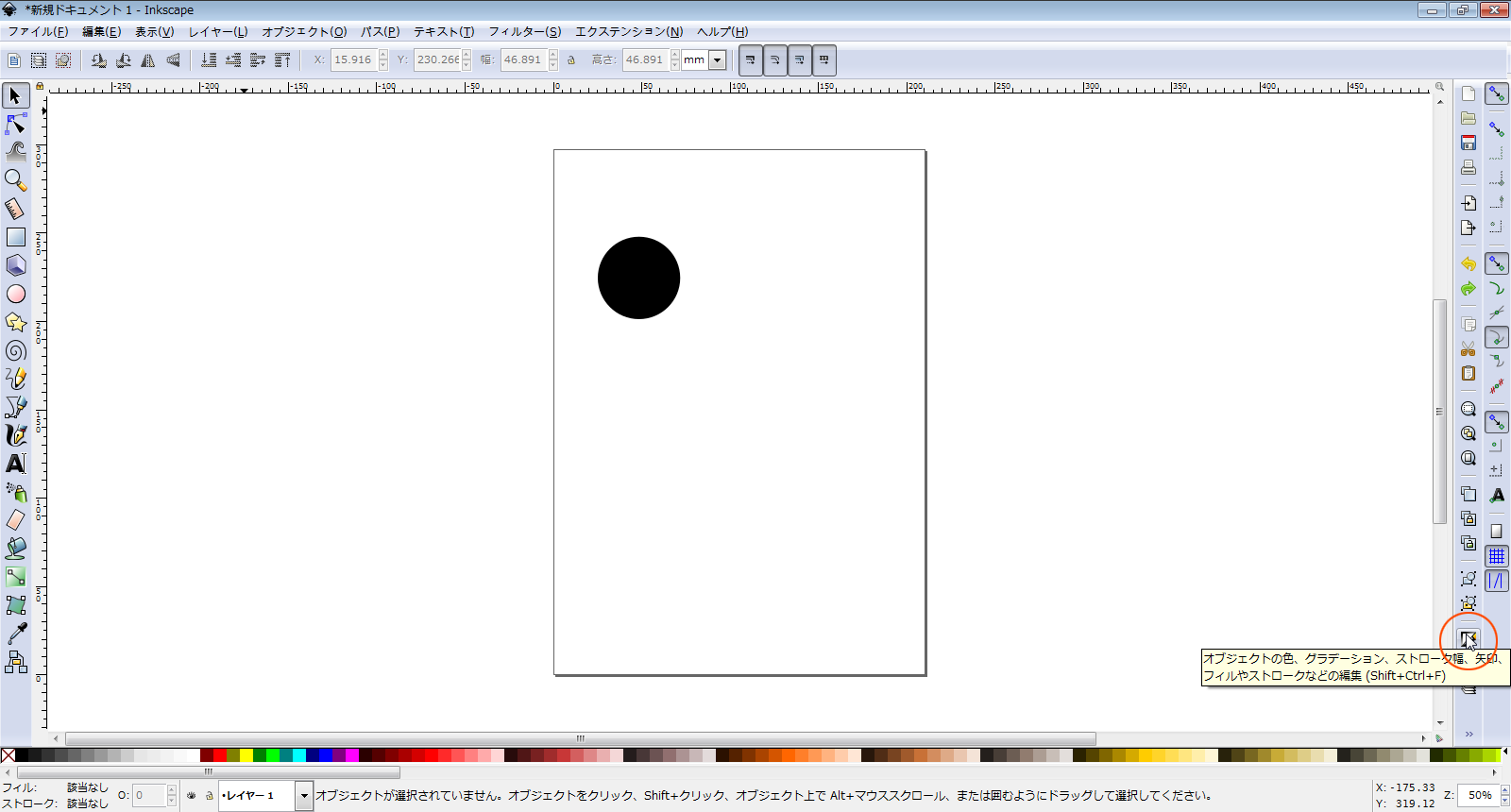The height and width of the screenshot is (812, 1511).
Task: Open the オブジェクト(O) menu
Action: [304, 32]
